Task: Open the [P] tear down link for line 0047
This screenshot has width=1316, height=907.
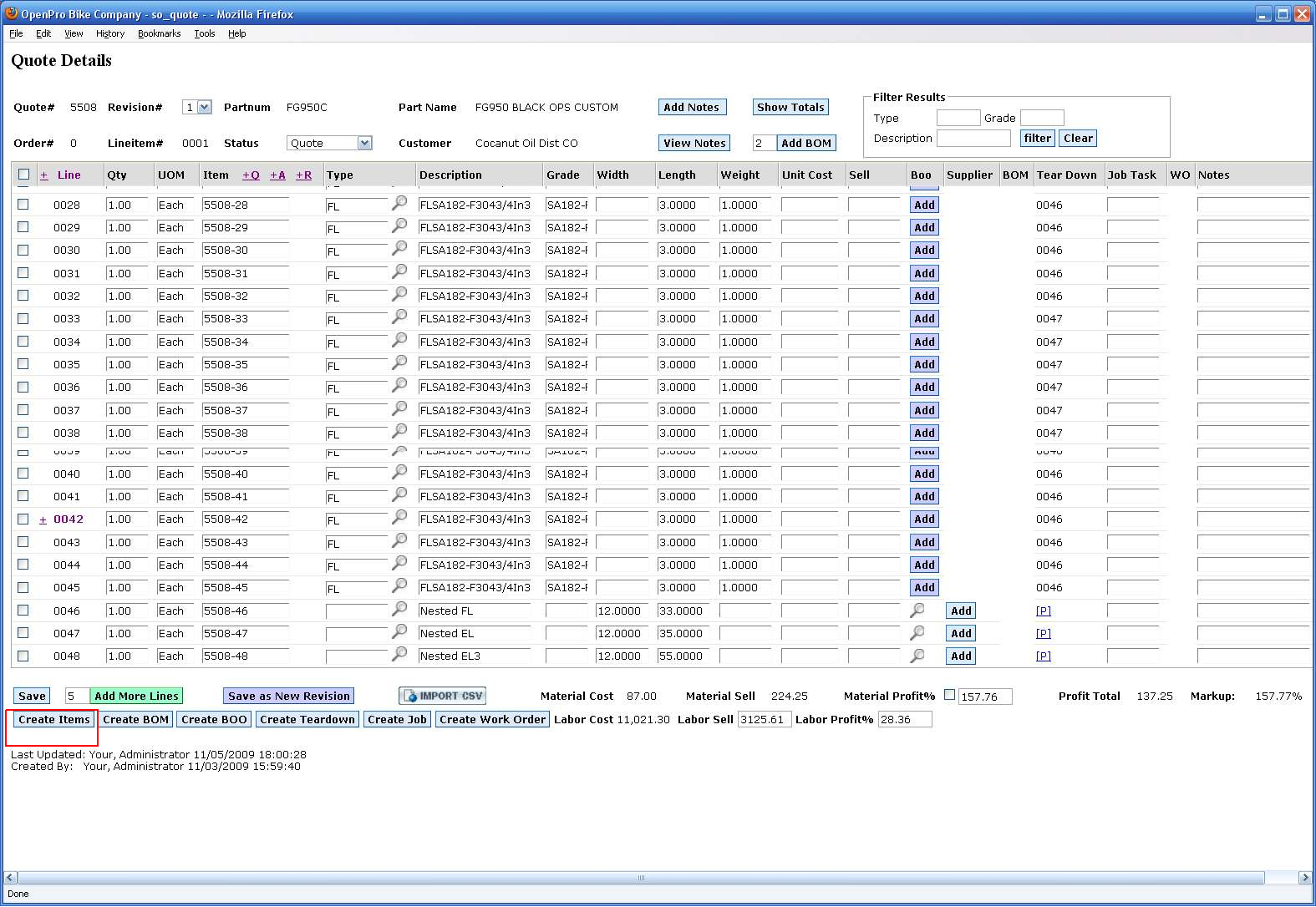Action: (x=1043, y=633)
